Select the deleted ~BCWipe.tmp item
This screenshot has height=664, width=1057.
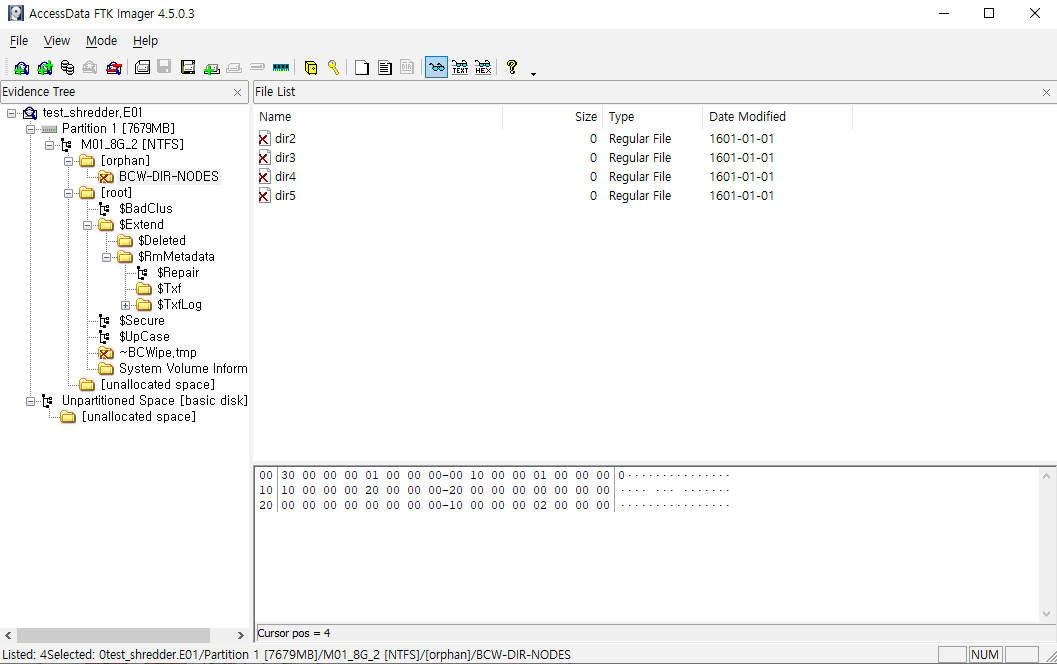[158, 353]
